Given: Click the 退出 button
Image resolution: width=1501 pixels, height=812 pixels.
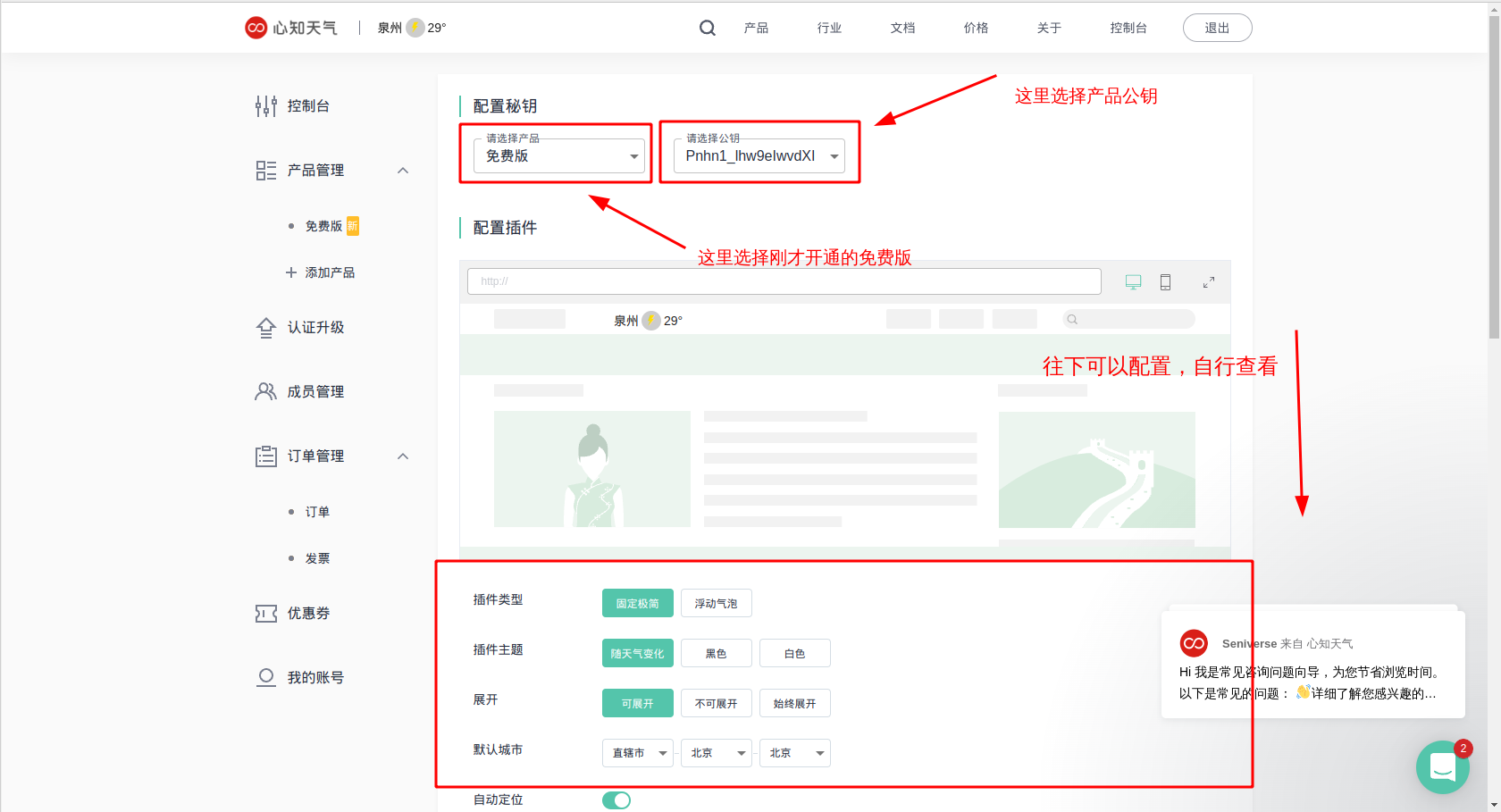Looking at the screenshot, I should click(1217, 28).
